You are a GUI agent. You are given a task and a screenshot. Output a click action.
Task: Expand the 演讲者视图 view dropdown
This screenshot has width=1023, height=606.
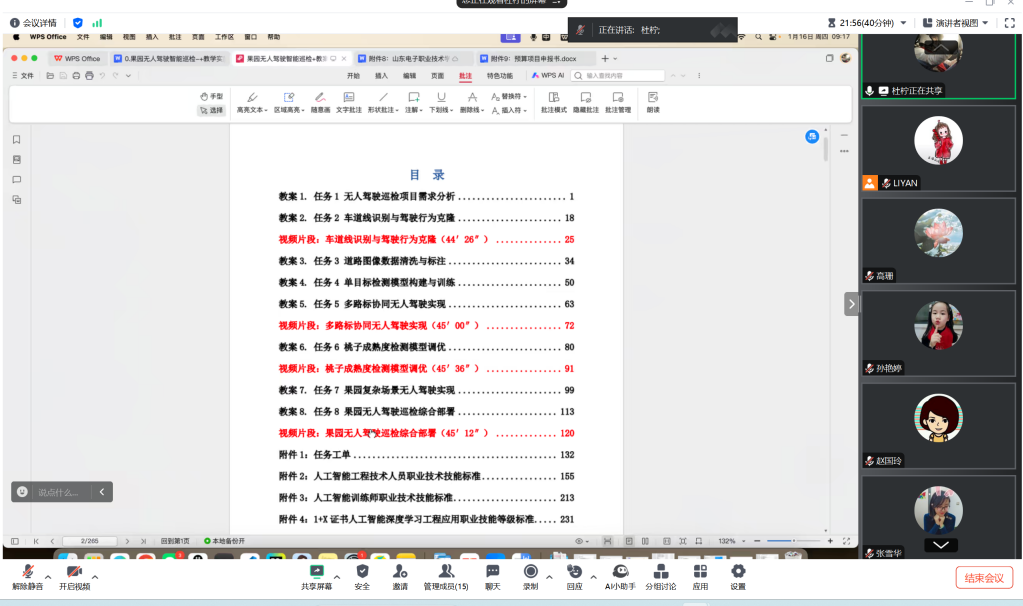pyautogui.click(x=955, y=22)
